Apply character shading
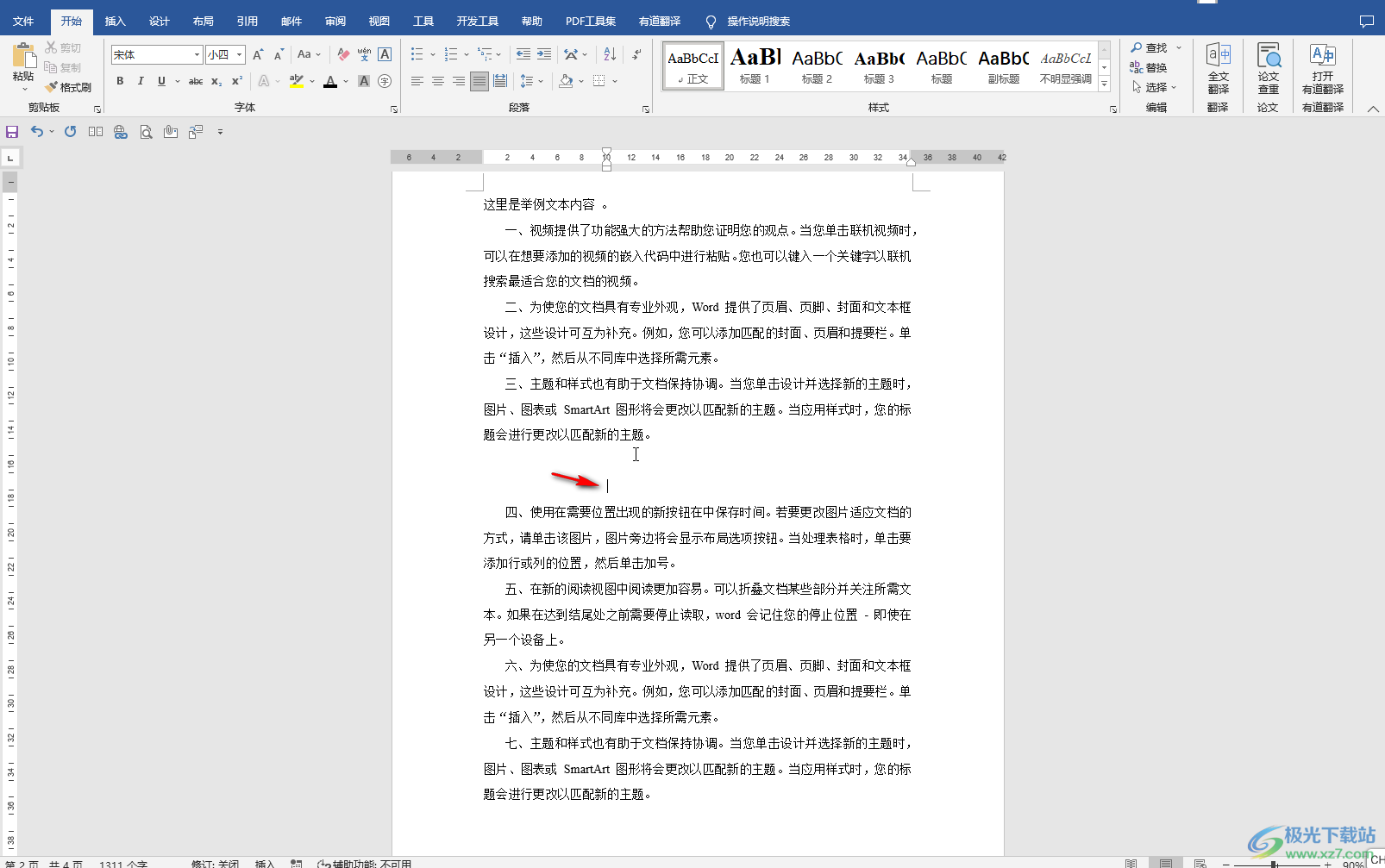The image size is (1385, 868). (364, 81)
